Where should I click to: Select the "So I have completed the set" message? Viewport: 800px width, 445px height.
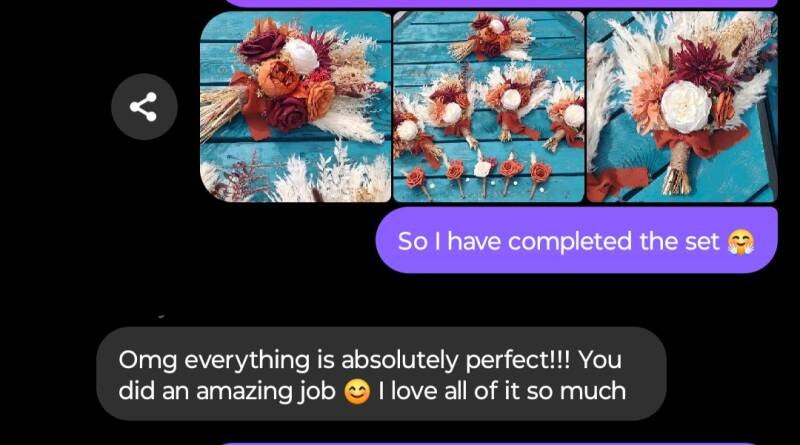[577, 240]
